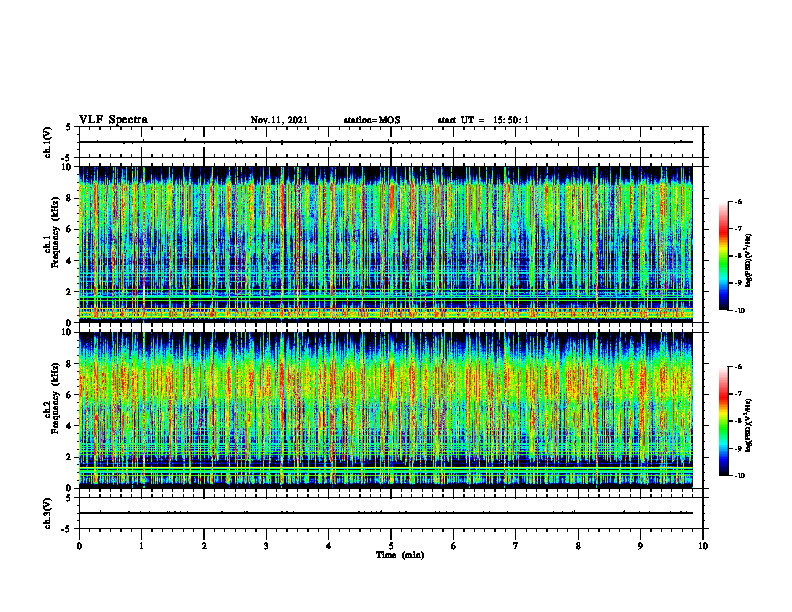
Task: Click the "6" tick on the Time axis
Action: coord(454,546)
